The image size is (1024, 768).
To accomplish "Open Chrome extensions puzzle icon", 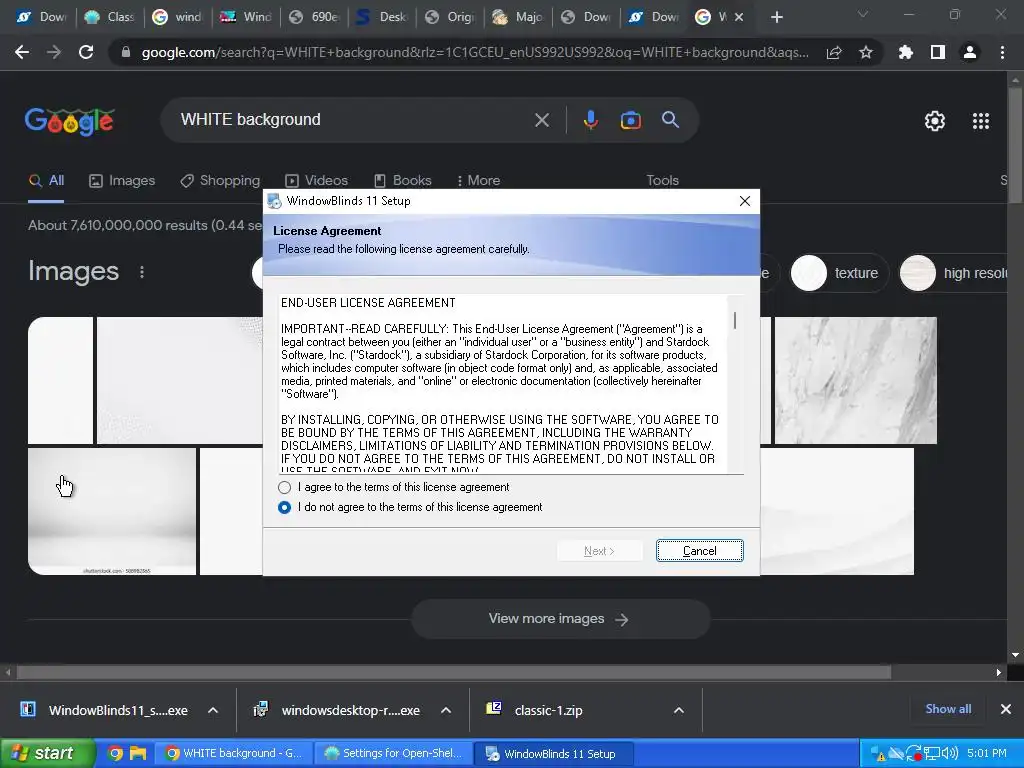I will coord(905,52).
